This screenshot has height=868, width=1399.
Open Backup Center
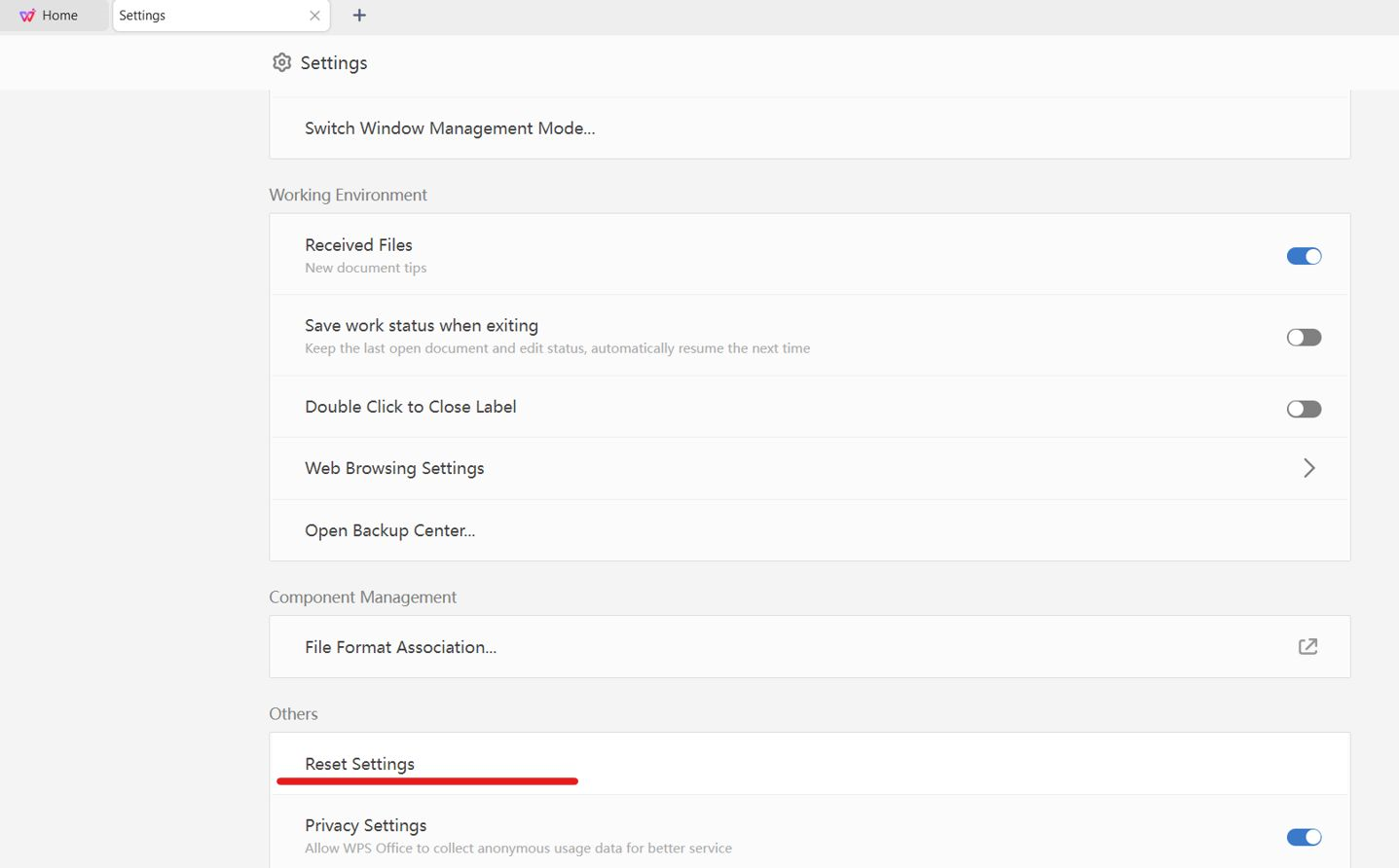click(389, 529)
